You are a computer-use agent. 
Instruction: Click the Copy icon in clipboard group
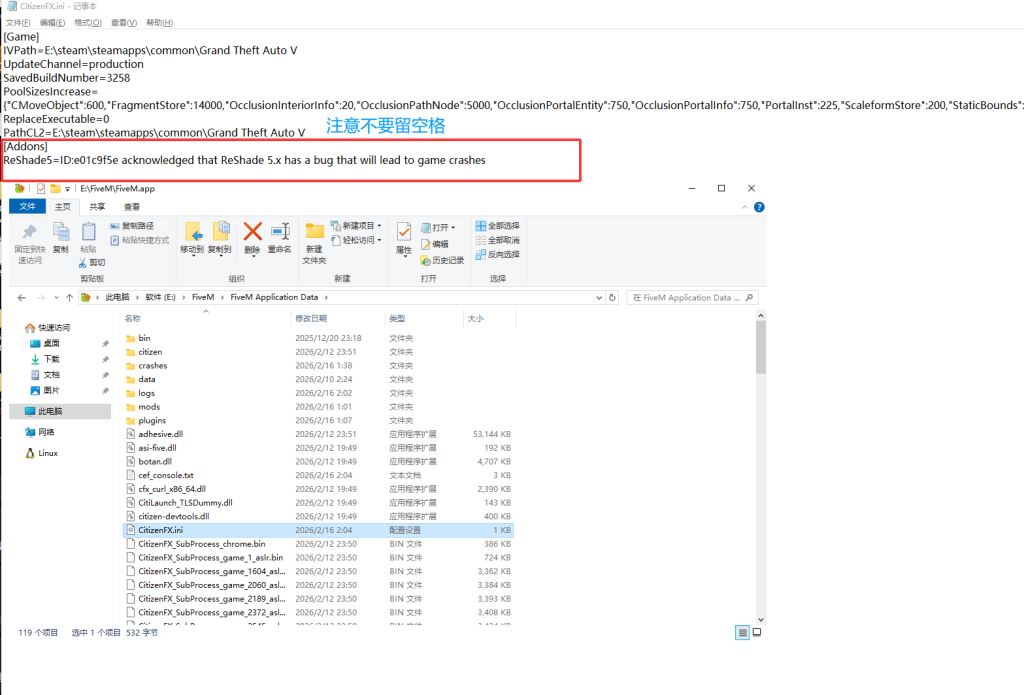click(61, 235)
